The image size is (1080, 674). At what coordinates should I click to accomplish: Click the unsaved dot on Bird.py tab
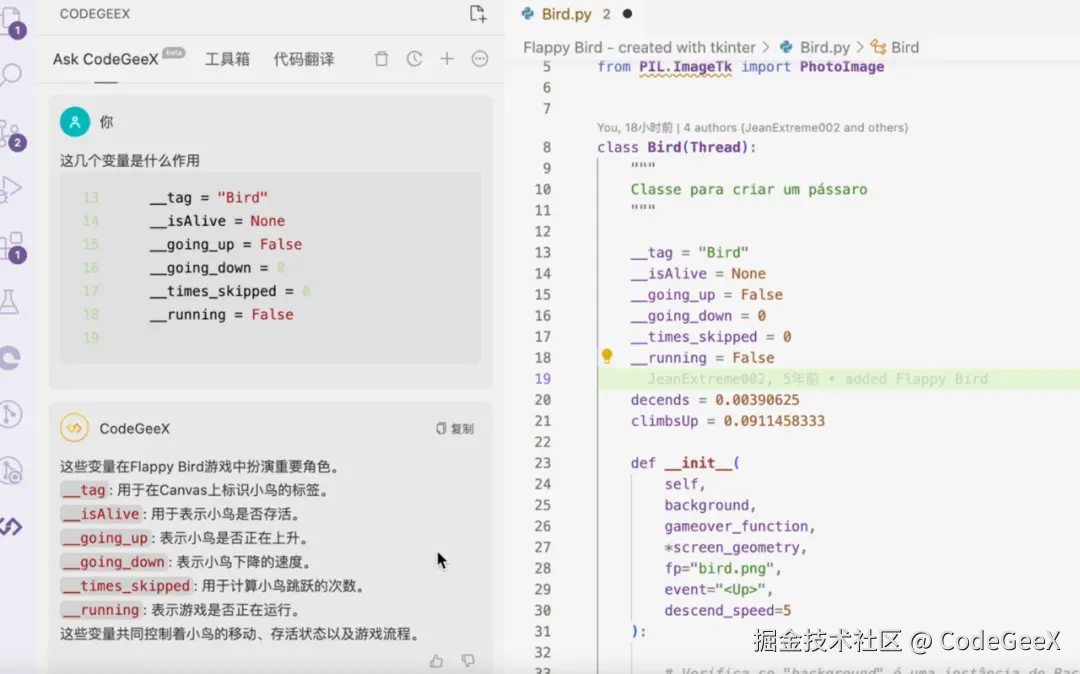tap(627, 14)
